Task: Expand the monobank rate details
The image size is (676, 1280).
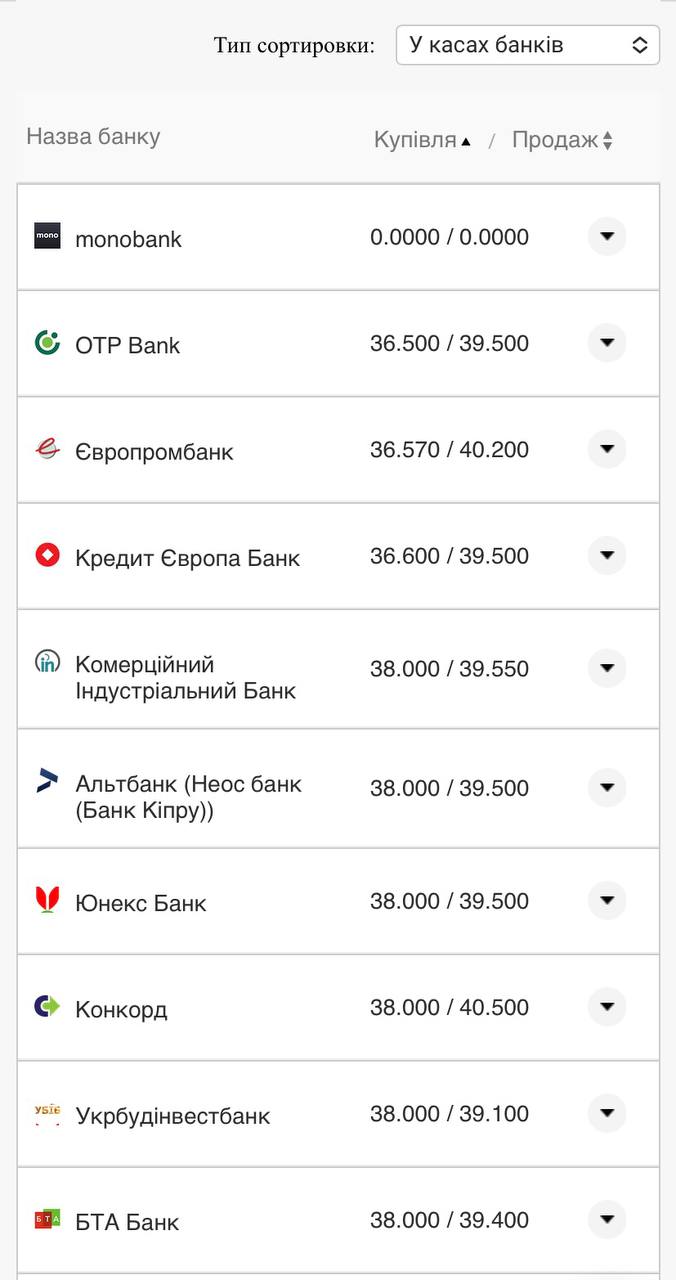Action: click(607, 237)
